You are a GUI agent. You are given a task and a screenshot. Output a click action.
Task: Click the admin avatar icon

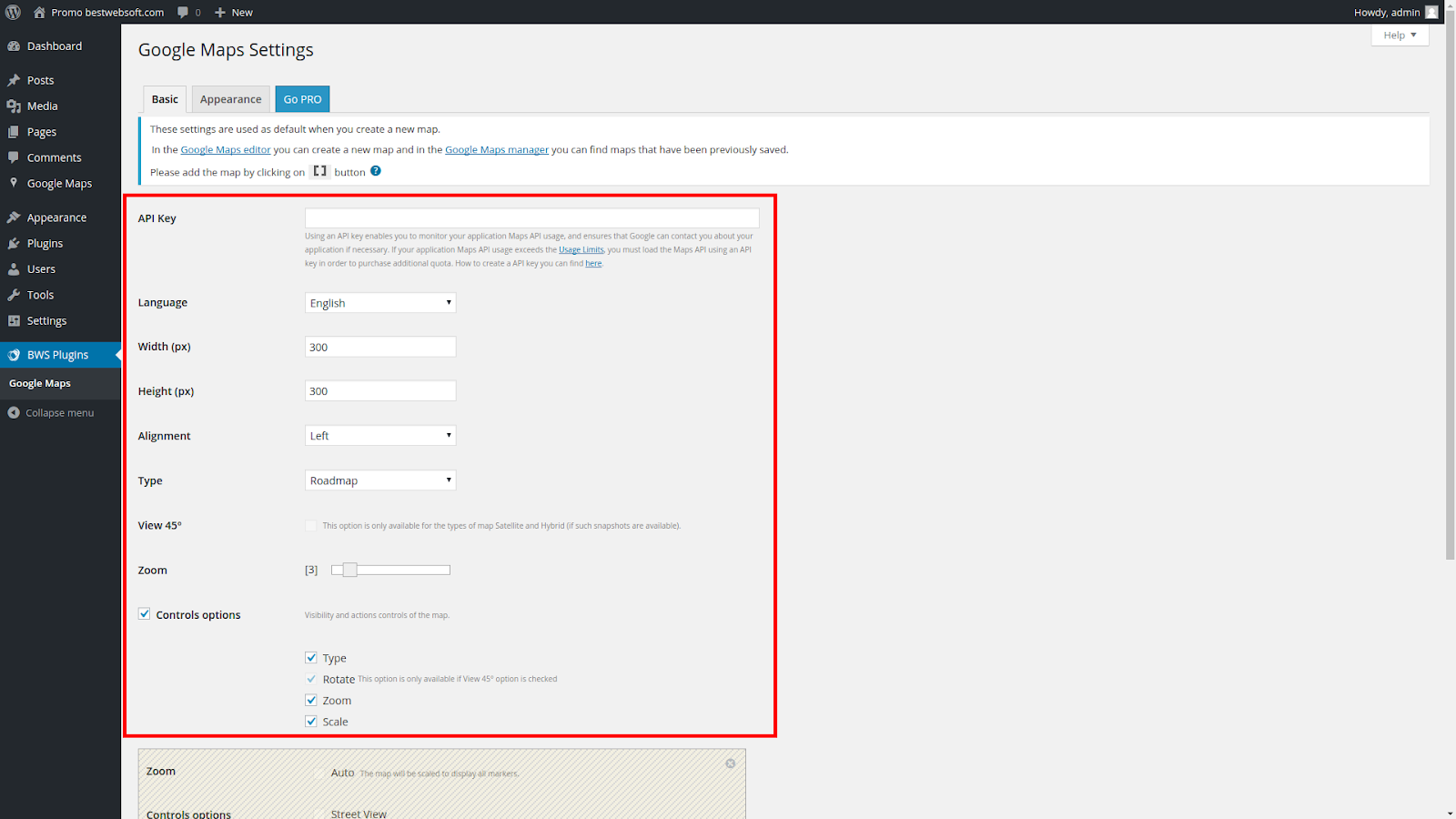(x=1431, y=12)
